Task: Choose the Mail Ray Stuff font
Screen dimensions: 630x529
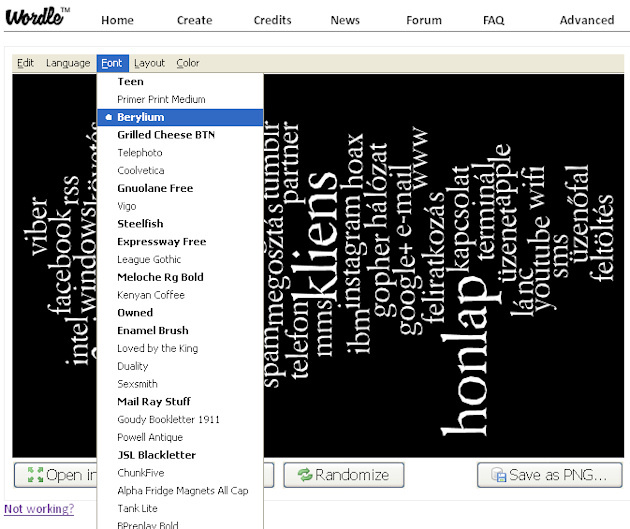Action: (180, 402)
